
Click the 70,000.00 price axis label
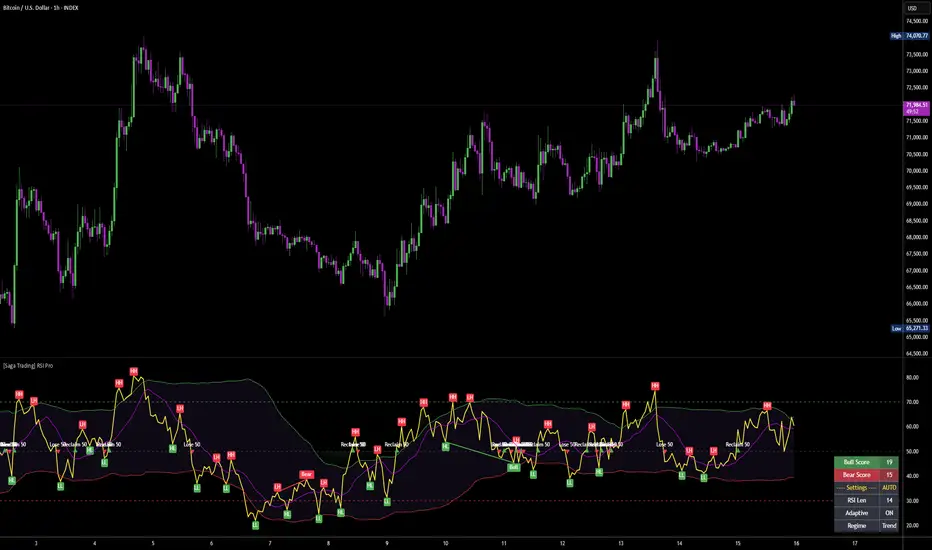tap(917, 171)
